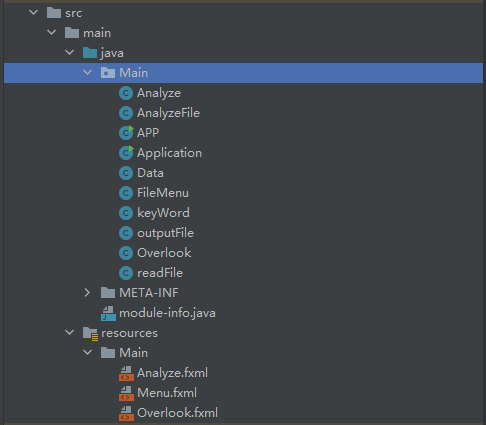Select the APP class name
This screenshot has width=486, height=425.
148,133
